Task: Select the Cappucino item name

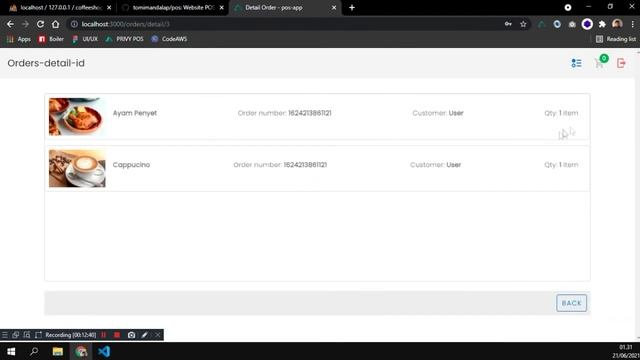Action: pos(131,165)
